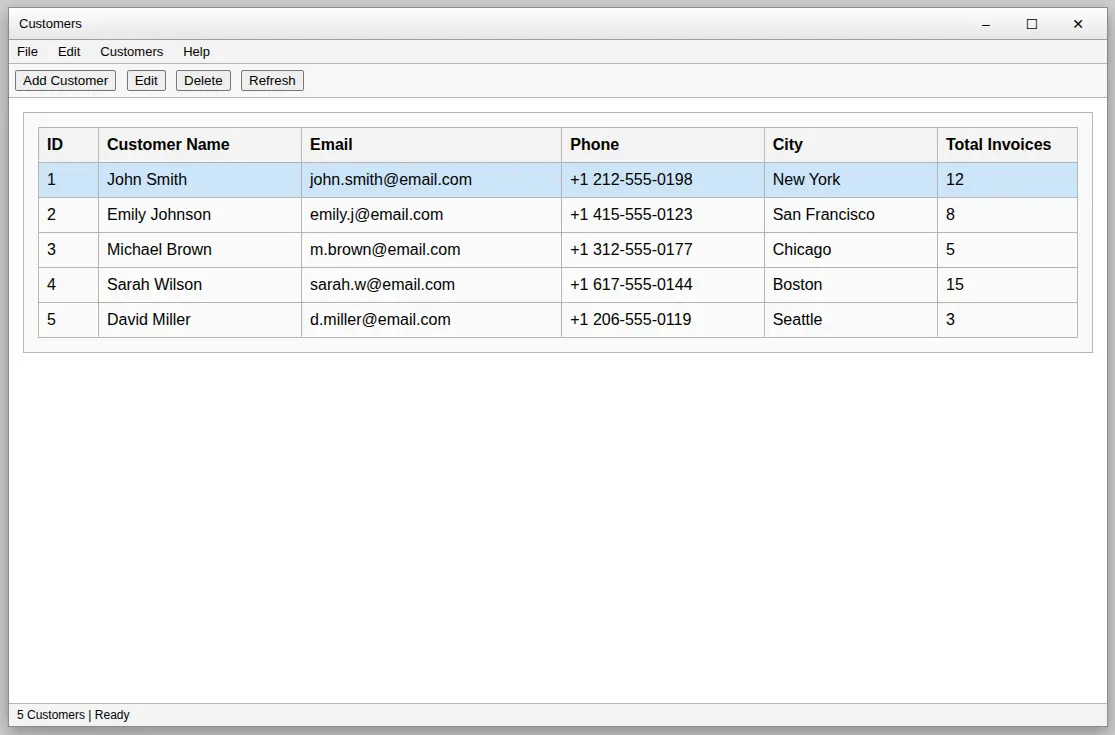Minimize the Customers window
The image size is (1115, 735).
click(986, 24)
